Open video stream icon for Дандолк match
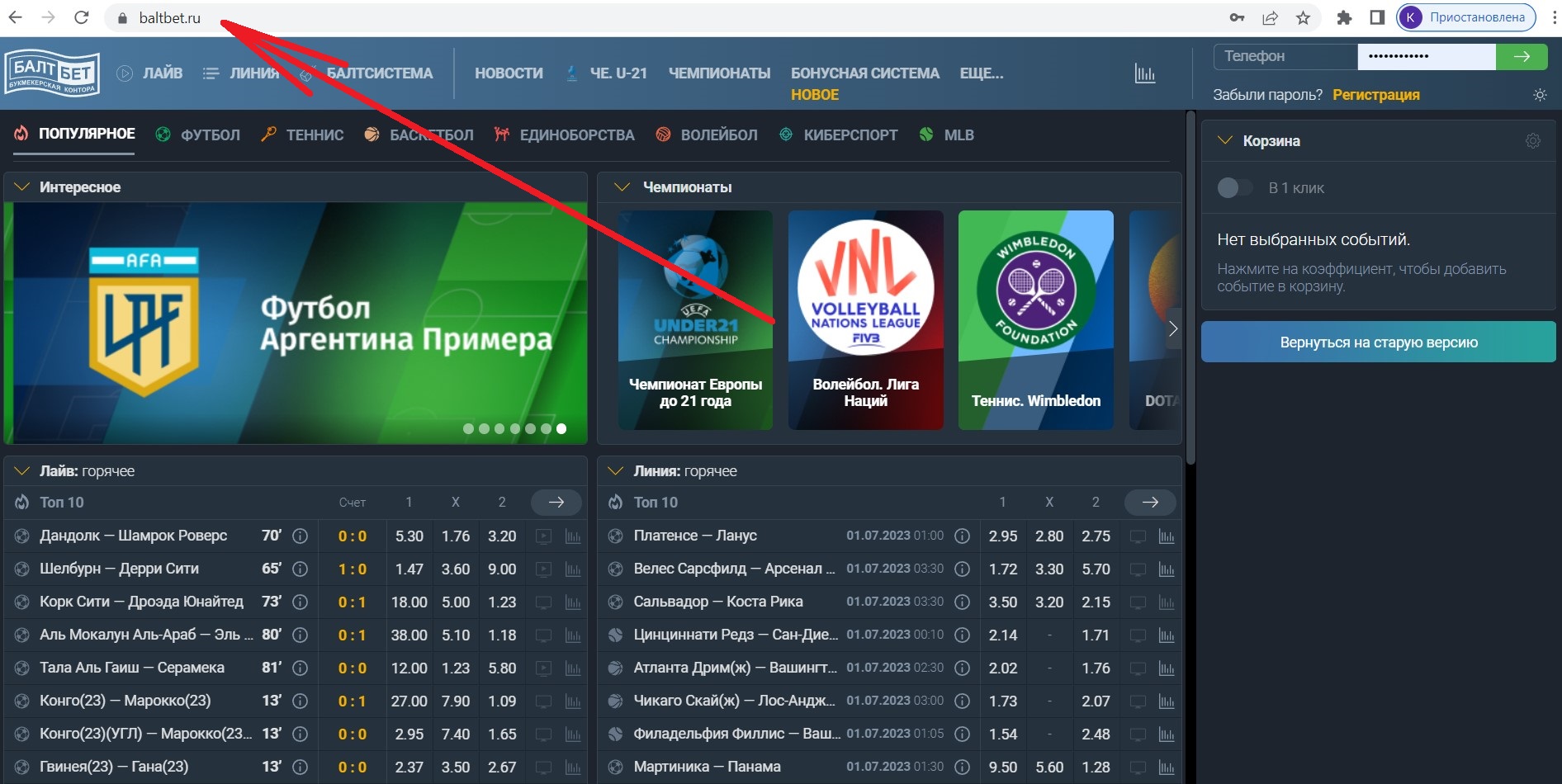Image resolution: width=1562 pixels, height=784 pixels. pyautogui.click(x=543, y=536)
